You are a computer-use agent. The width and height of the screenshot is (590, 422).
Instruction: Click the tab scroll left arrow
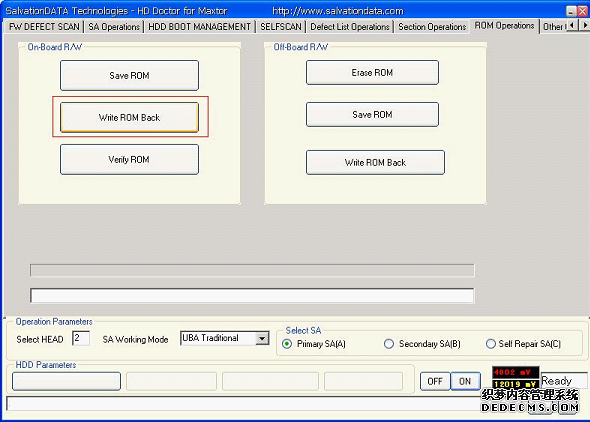click(572, 25)
